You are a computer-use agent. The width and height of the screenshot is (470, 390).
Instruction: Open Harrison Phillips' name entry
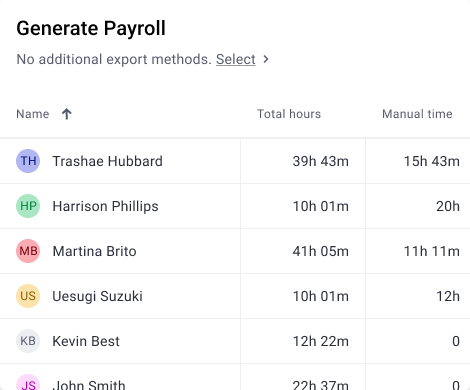point(105,206)
